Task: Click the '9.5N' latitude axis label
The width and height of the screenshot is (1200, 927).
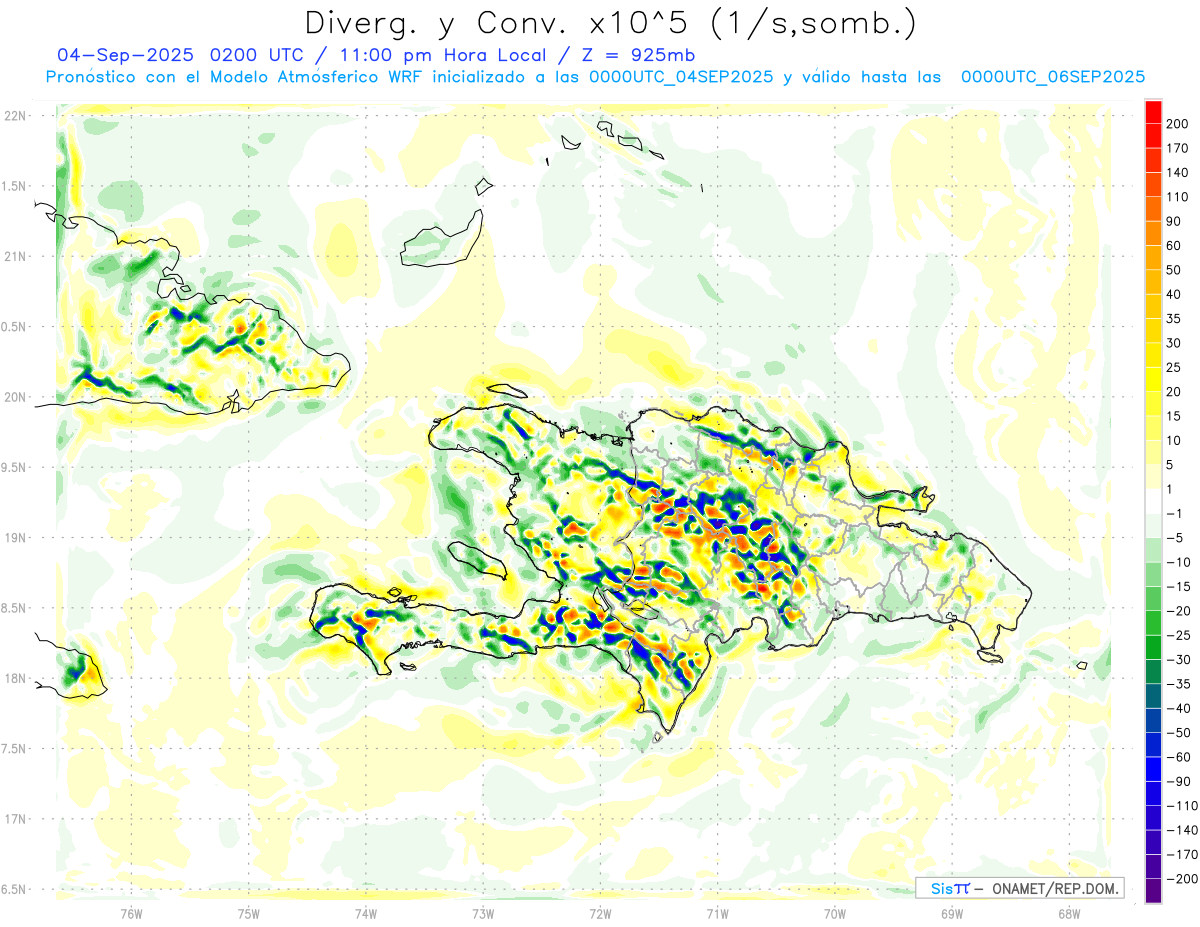Action: [x=14, y=467]
